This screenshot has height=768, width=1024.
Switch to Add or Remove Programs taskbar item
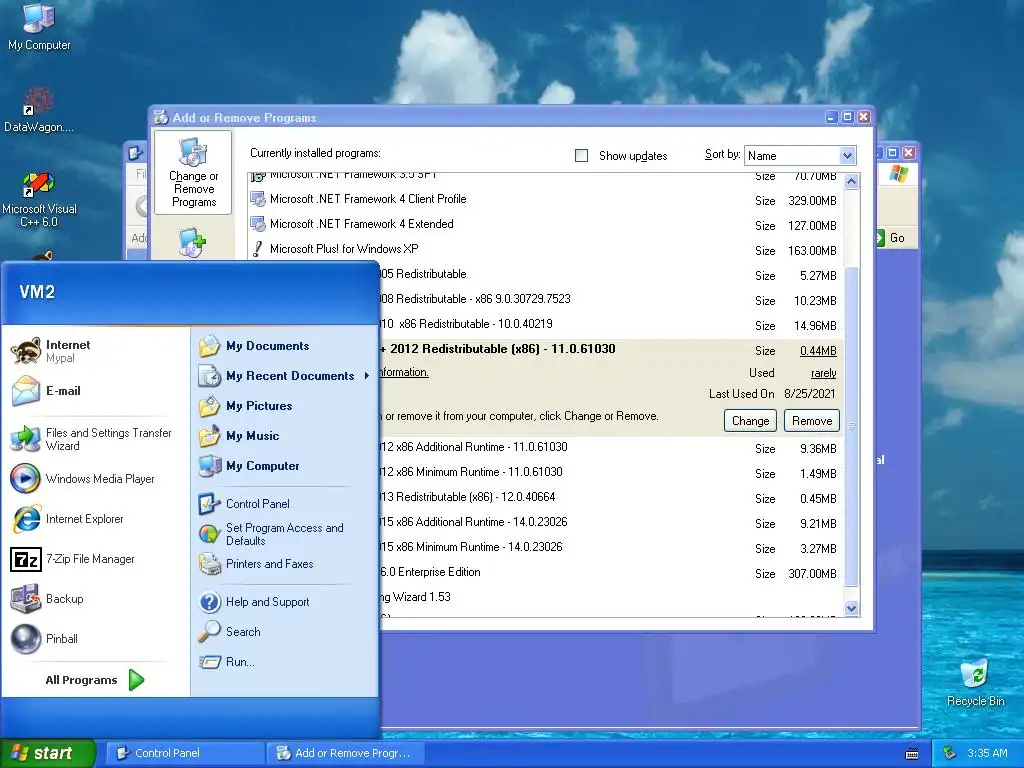point(346,753)
